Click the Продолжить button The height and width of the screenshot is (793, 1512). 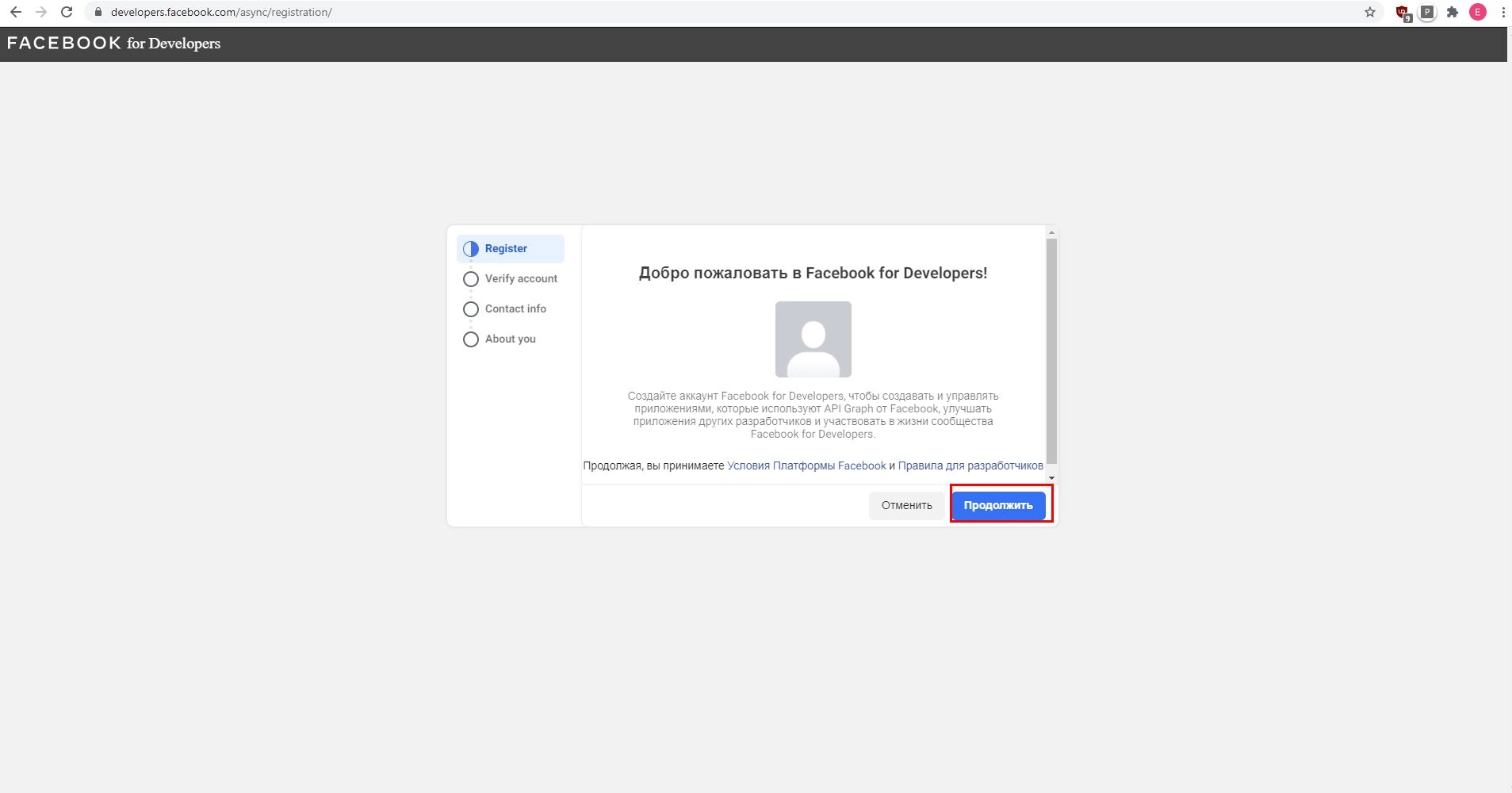click(x=998, y=505)
